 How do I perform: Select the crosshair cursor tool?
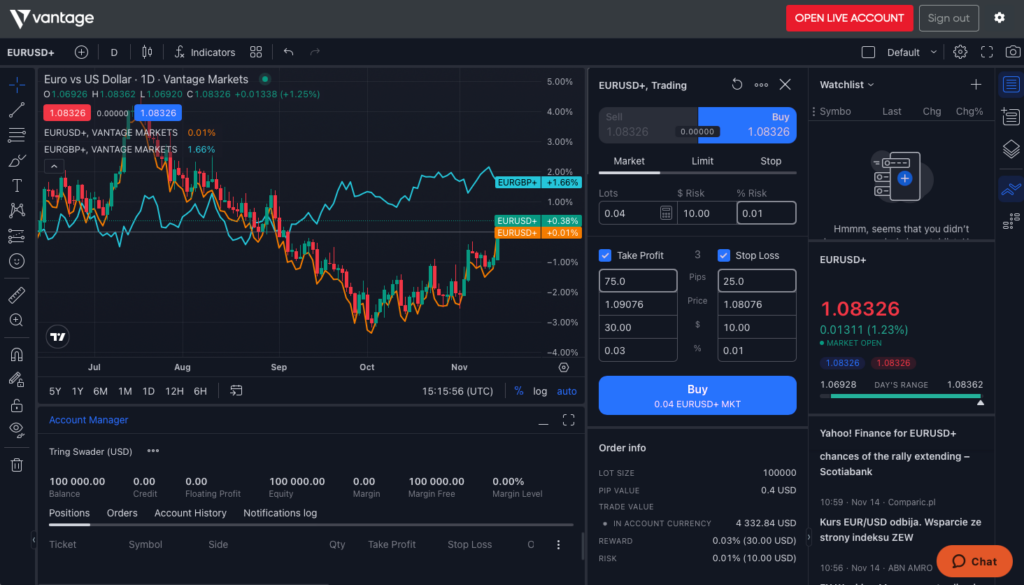coord(17,85)
